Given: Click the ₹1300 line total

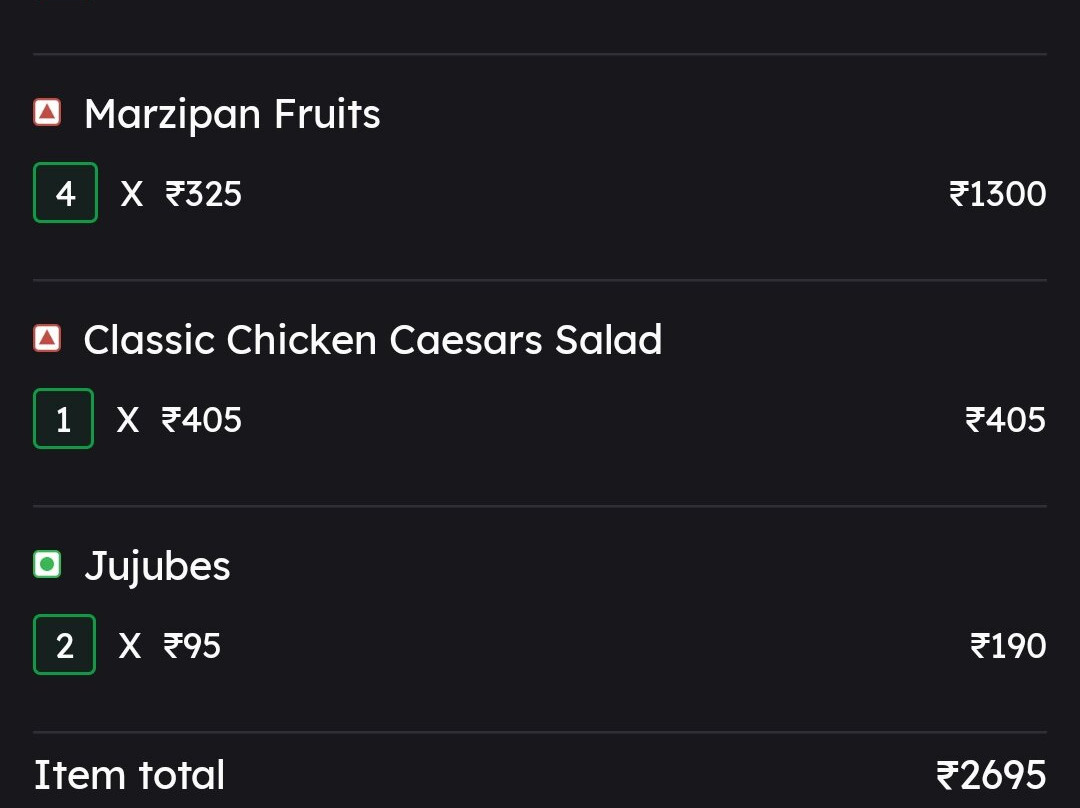Looking at the screenshot, I should tap(997, 194).
